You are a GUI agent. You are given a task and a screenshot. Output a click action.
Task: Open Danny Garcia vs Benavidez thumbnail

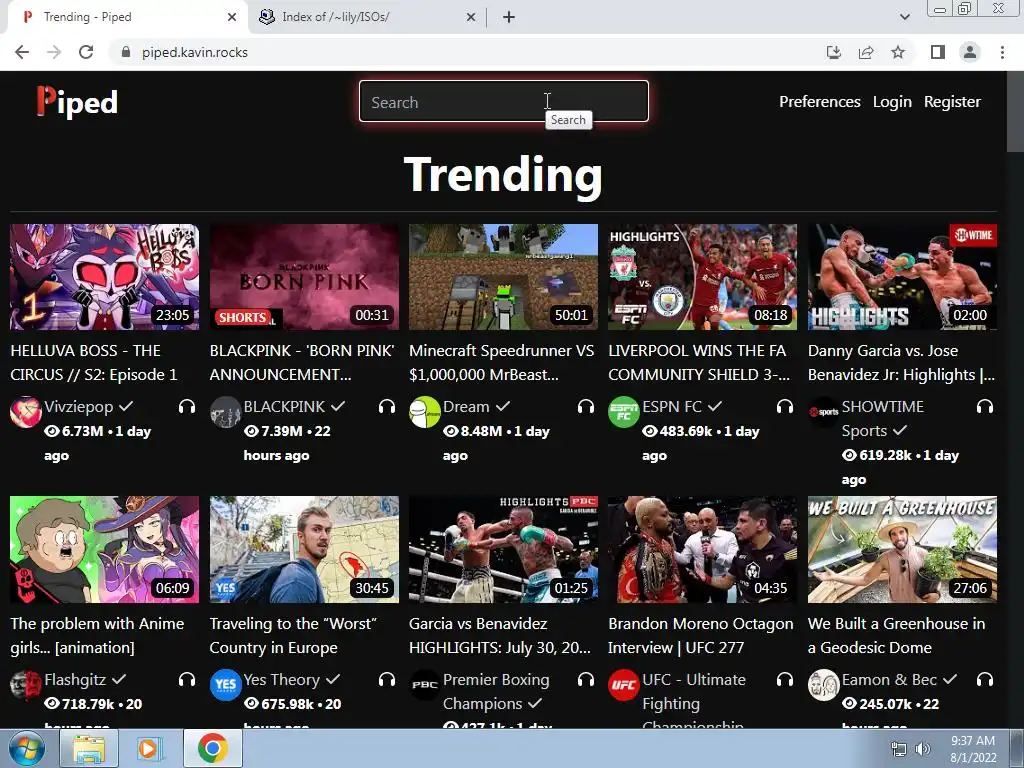click(x=903, y=277)
